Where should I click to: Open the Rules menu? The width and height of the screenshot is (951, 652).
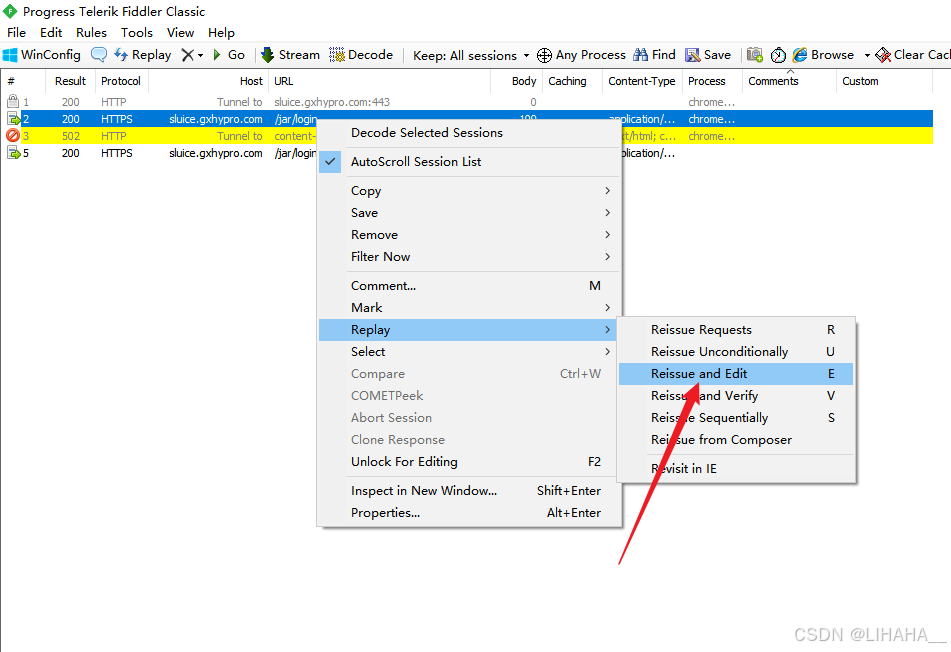point(91,33)
